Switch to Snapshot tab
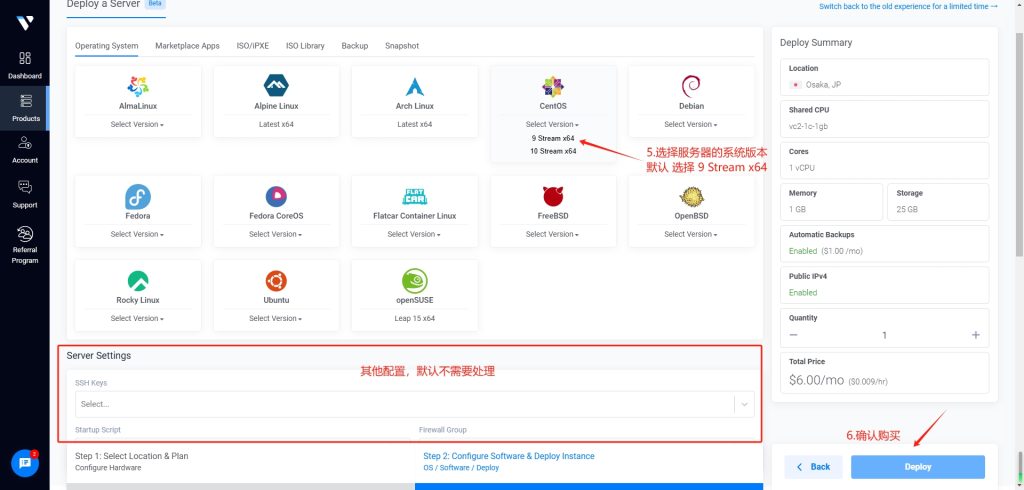 (402, 46)
